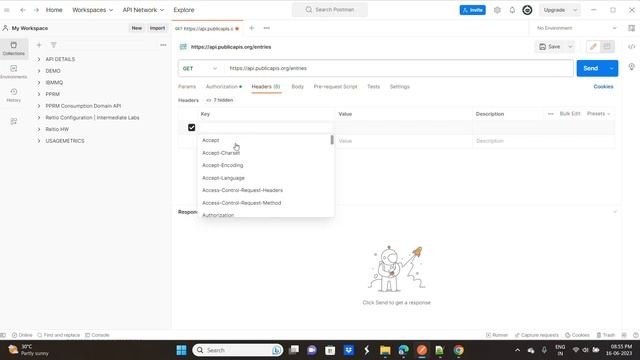The height and width of the screenshot is (360, 640).
Task: Expand the Reltio HW collection
Action: tap(39, 129)
